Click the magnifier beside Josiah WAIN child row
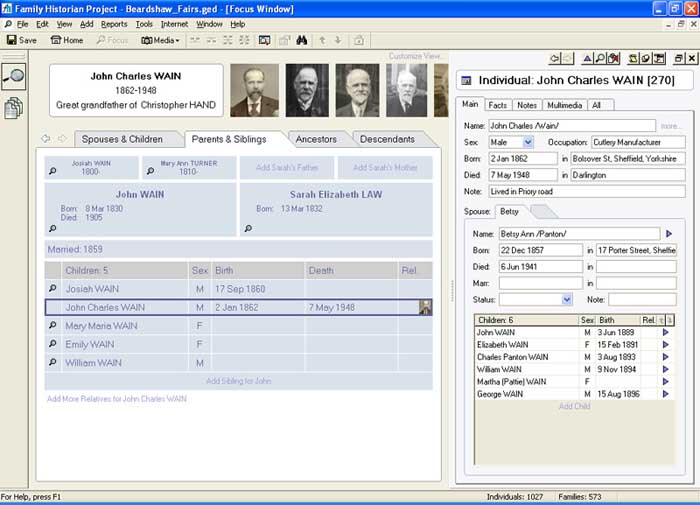Viewport: 700px width, 505px height. pyautogui.click(x=53, y=289)
